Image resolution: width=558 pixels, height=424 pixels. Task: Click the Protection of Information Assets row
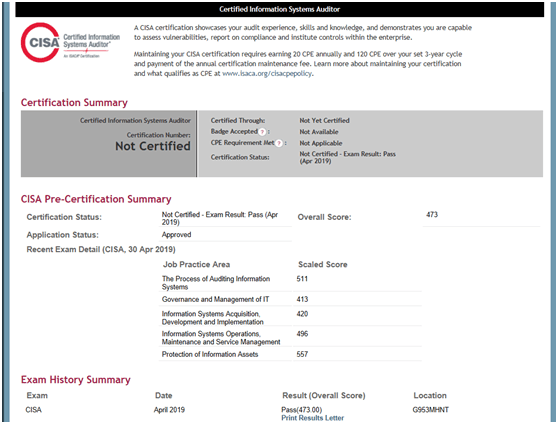click(x=210, y=354)
